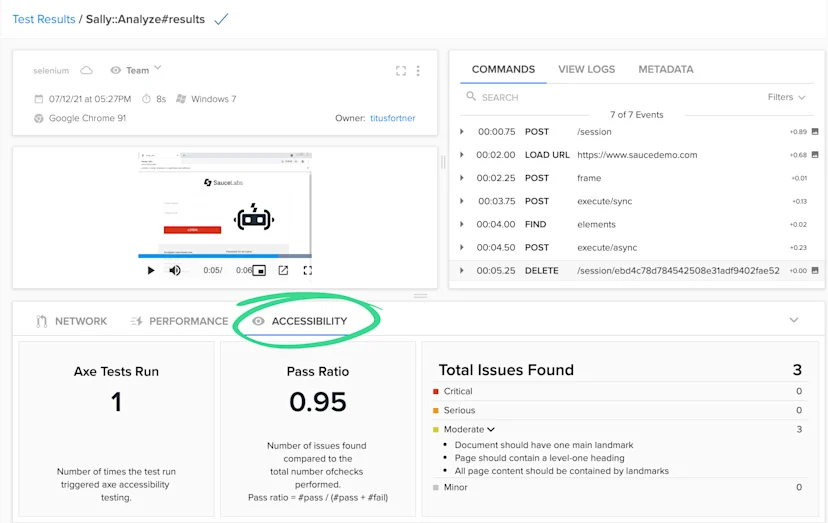
Task: Click the video progress bar
Action: (x=225, y=256)
